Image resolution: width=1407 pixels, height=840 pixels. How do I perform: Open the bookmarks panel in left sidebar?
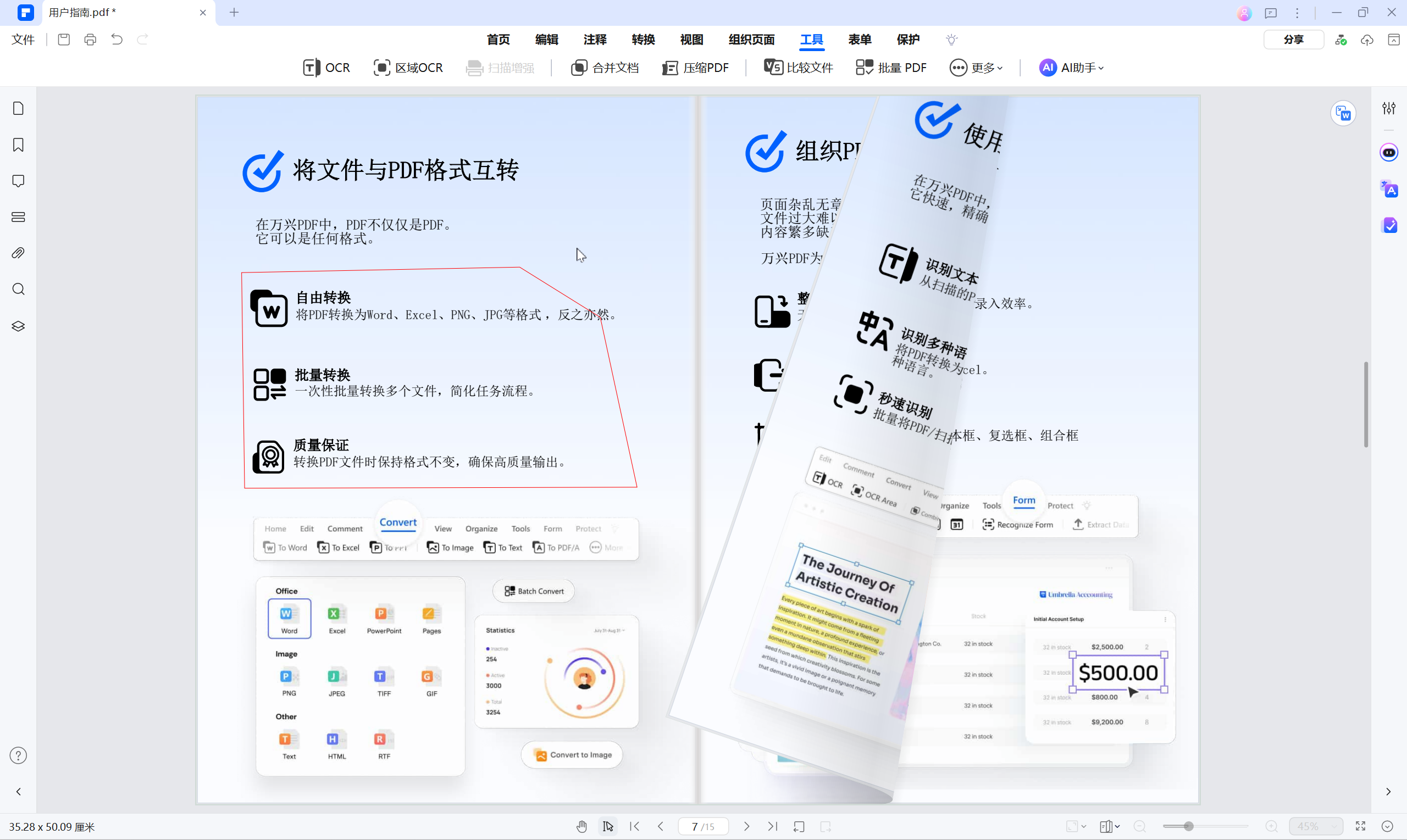(18, 145)
